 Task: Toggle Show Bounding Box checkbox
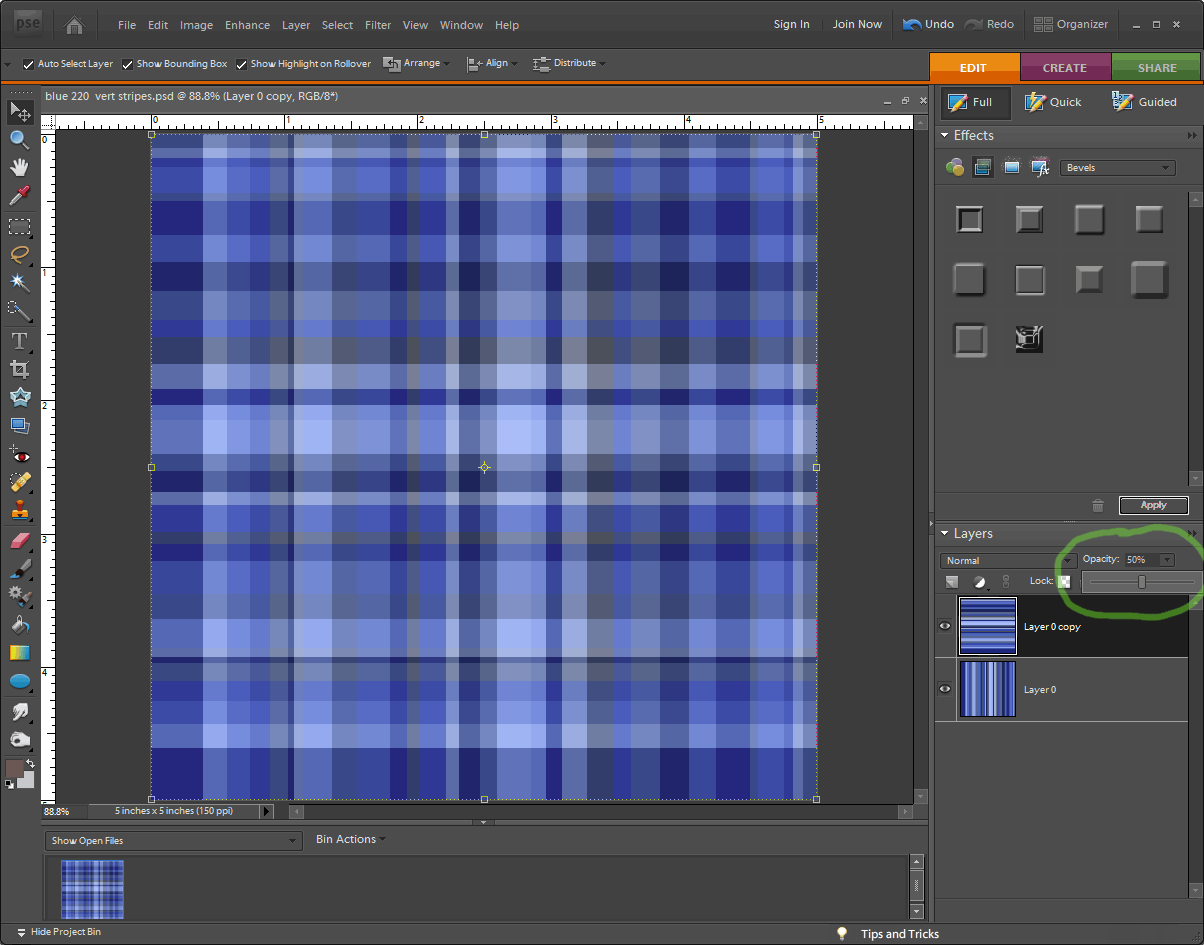pos(127,64)
